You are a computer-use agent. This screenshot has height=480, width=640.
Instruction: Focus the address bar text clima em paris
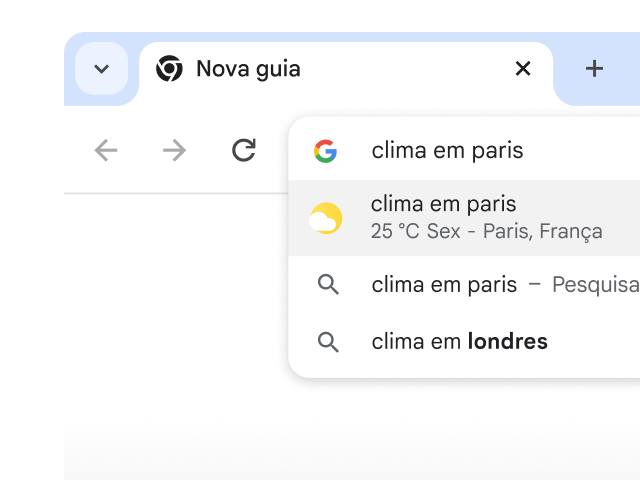447,151
